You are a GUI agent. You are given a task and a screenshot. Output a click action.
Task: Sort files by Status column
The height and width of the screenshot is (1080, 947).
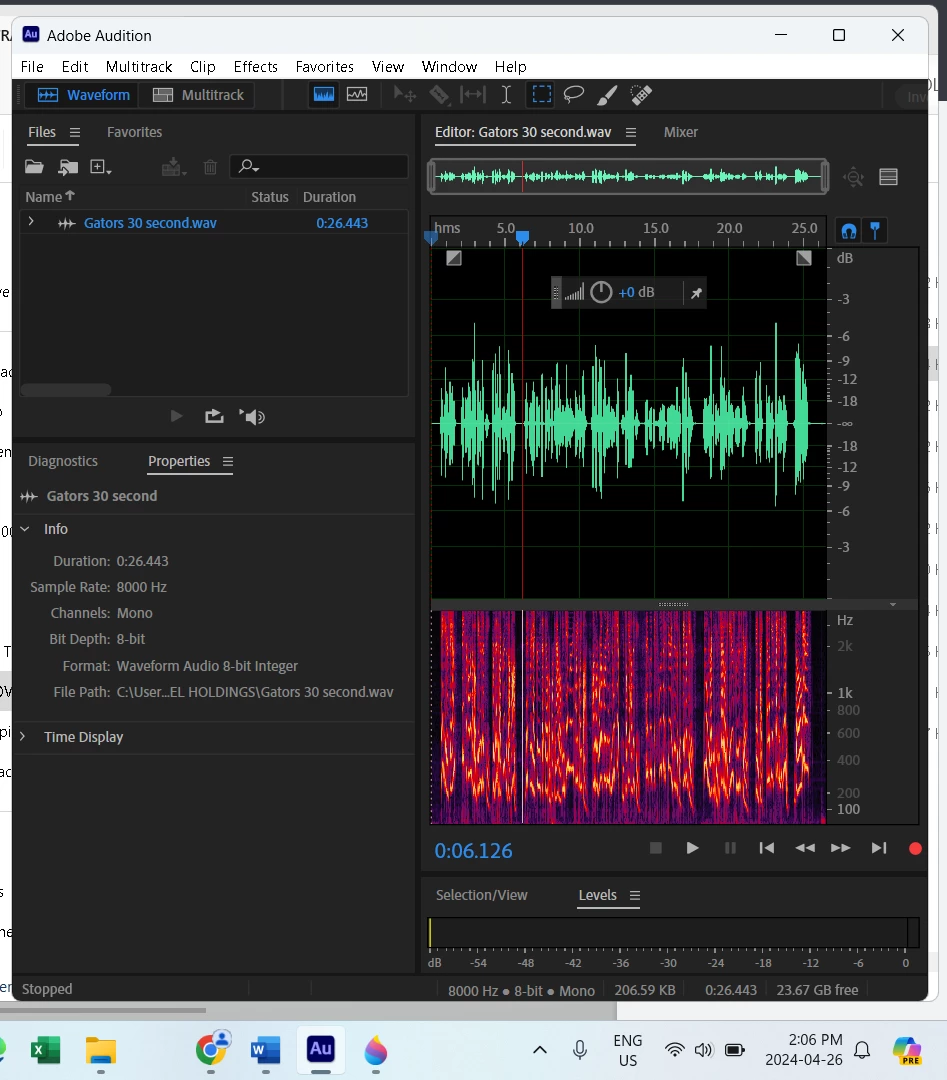[x=269, y=197]
